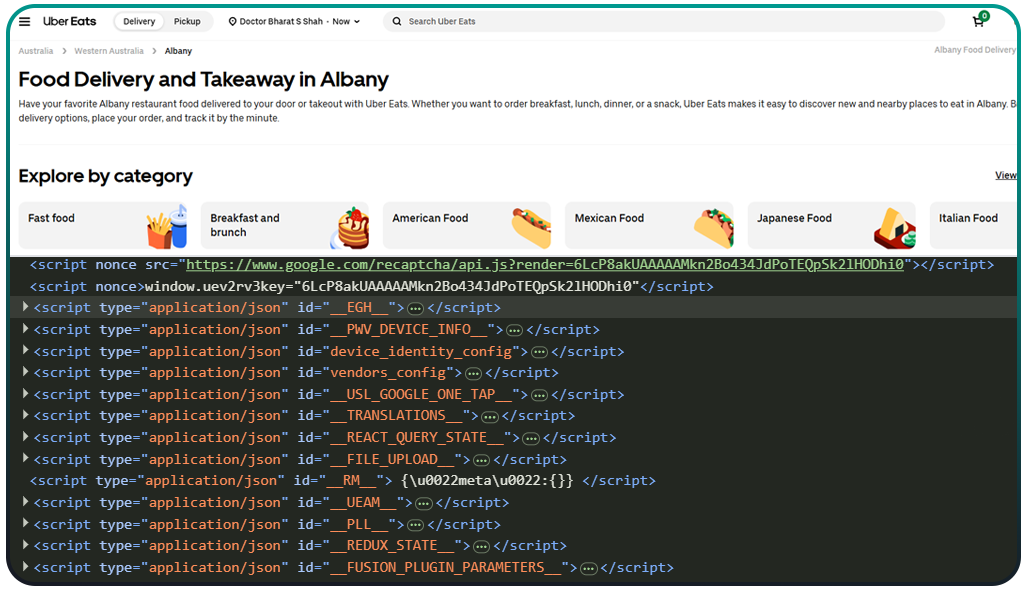
Task: Click the search magnifying glass icon
Action: pyautogui.click(x=397, y=21)
